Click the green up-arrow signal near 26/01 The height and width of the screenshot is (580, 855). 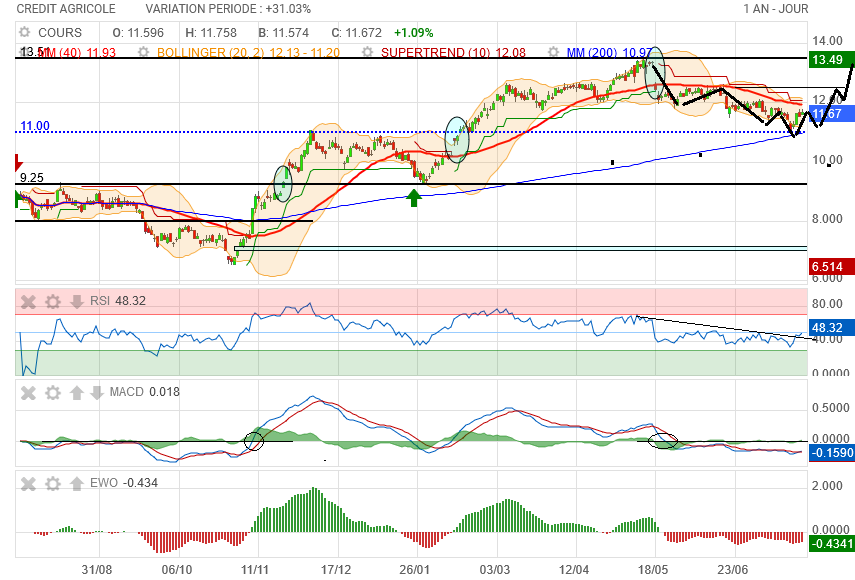click(414, 198)
